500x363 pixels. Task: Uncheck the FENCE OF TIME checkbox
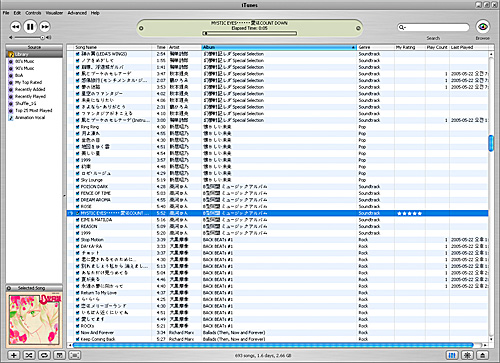pyautogui.click(x=77, y=193)
